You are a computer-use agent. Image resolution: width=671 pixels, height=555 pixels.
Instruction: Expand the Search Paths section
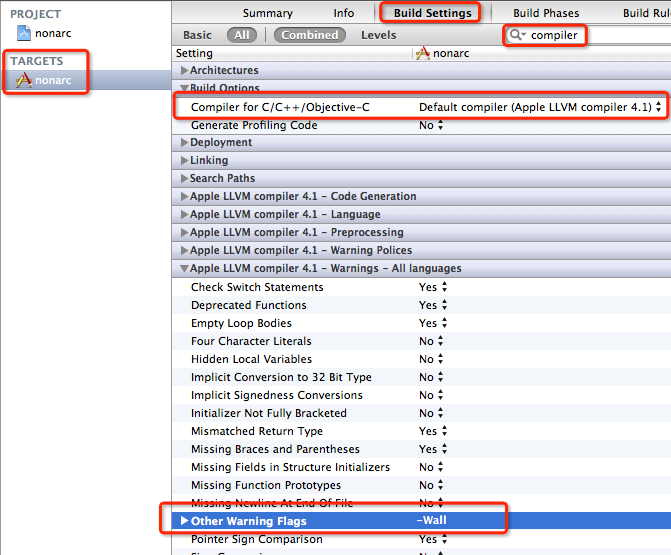tap(183, 179)
